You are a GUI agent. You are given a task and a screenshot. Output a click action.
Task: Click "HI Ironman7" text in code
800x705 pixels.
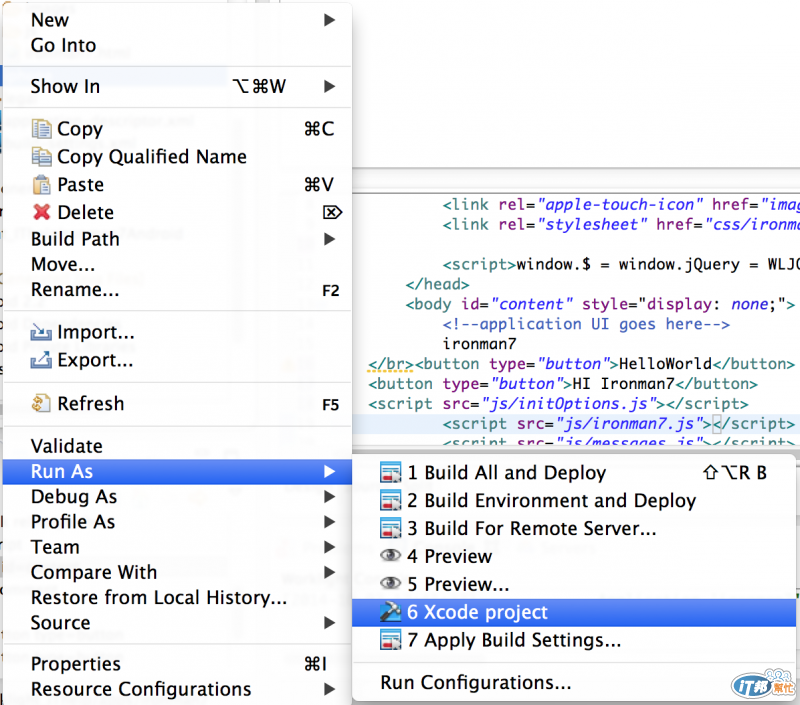pos(623,384)
